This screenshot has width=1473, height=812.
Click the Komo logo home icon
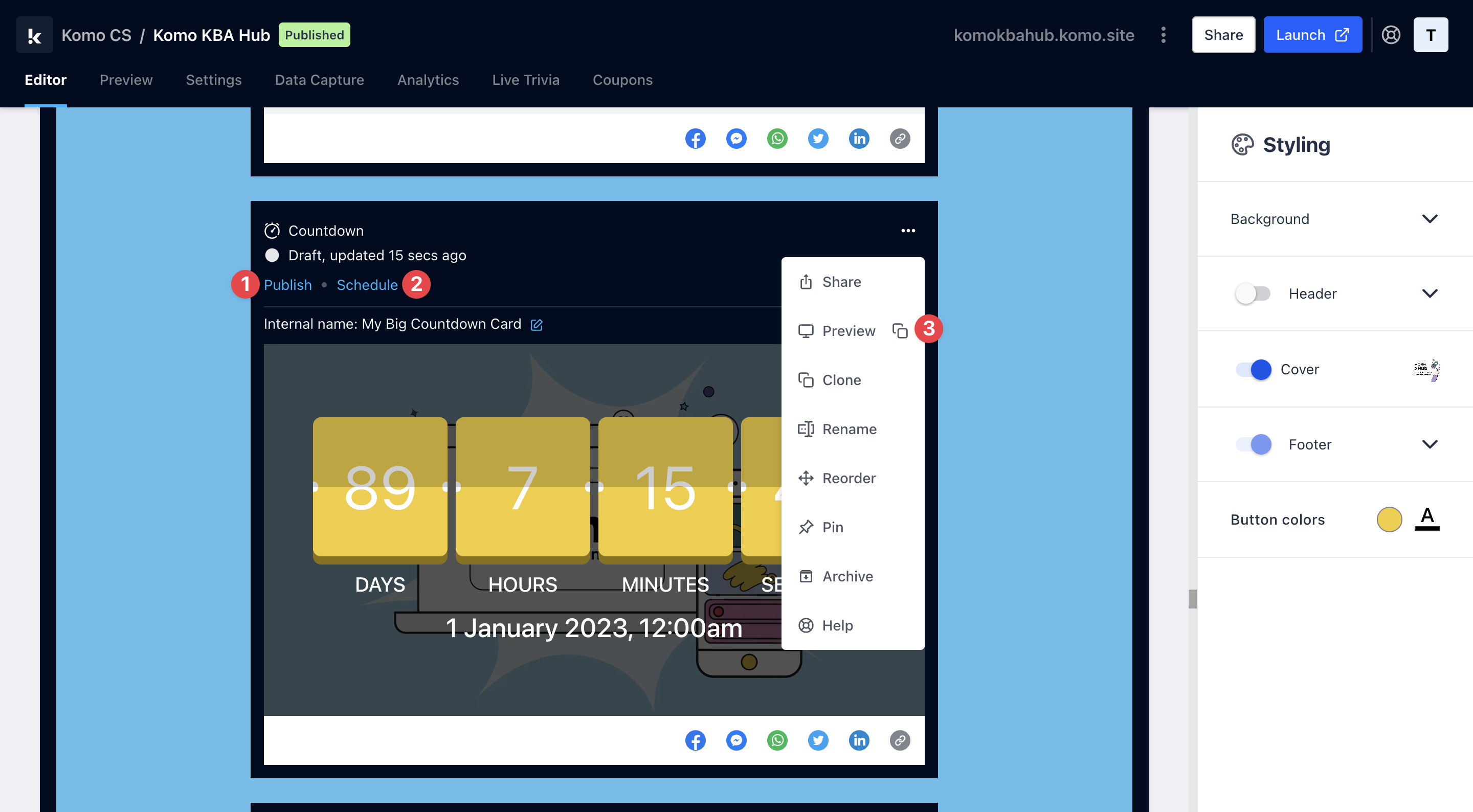pos(34,35)
